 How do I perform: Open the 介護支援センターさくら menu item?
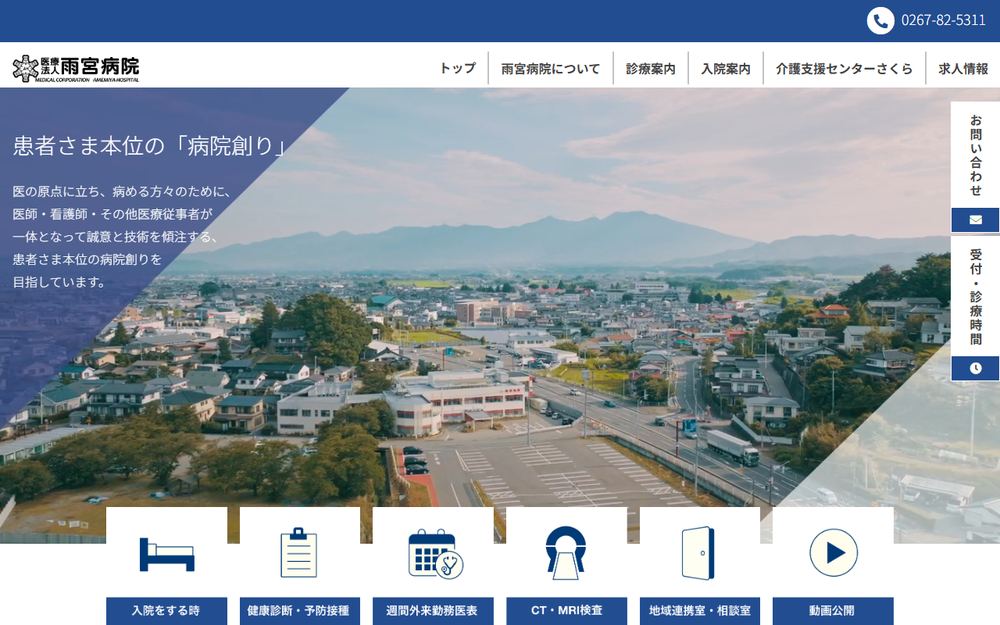[x=844, y=68]
